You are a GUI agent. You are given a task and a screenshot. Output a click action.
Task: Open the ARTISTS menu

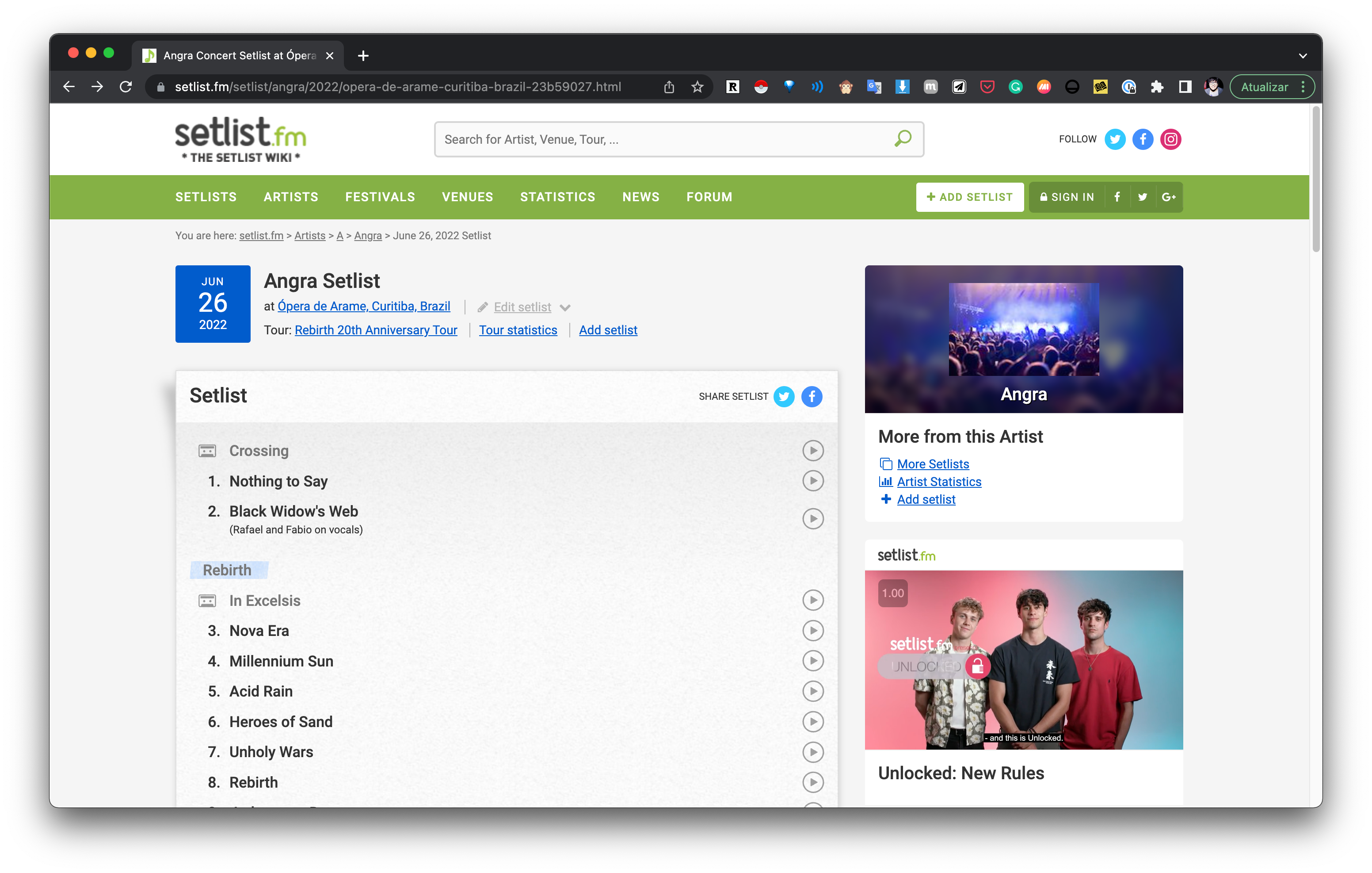[x=290, y=197]
